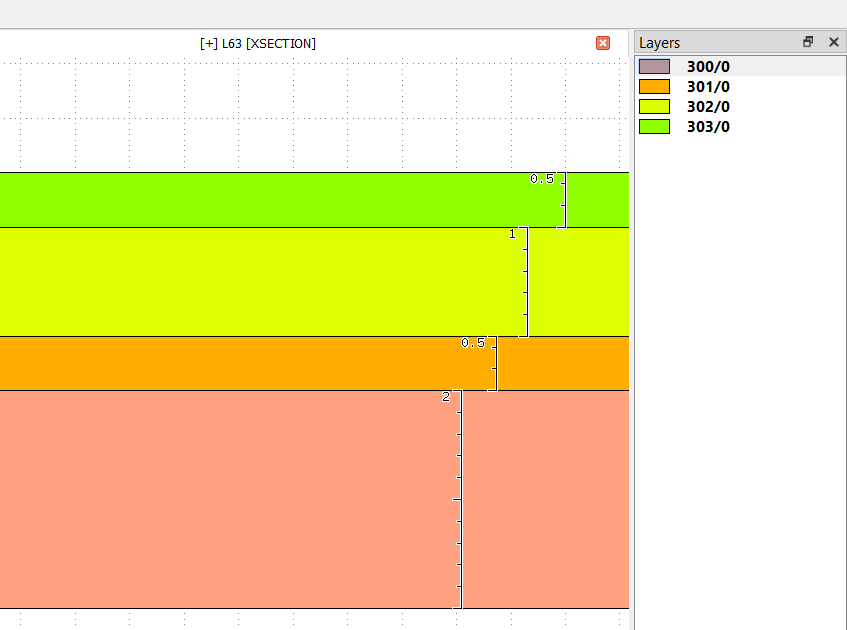Close the Layers panel

pos(833,42)
